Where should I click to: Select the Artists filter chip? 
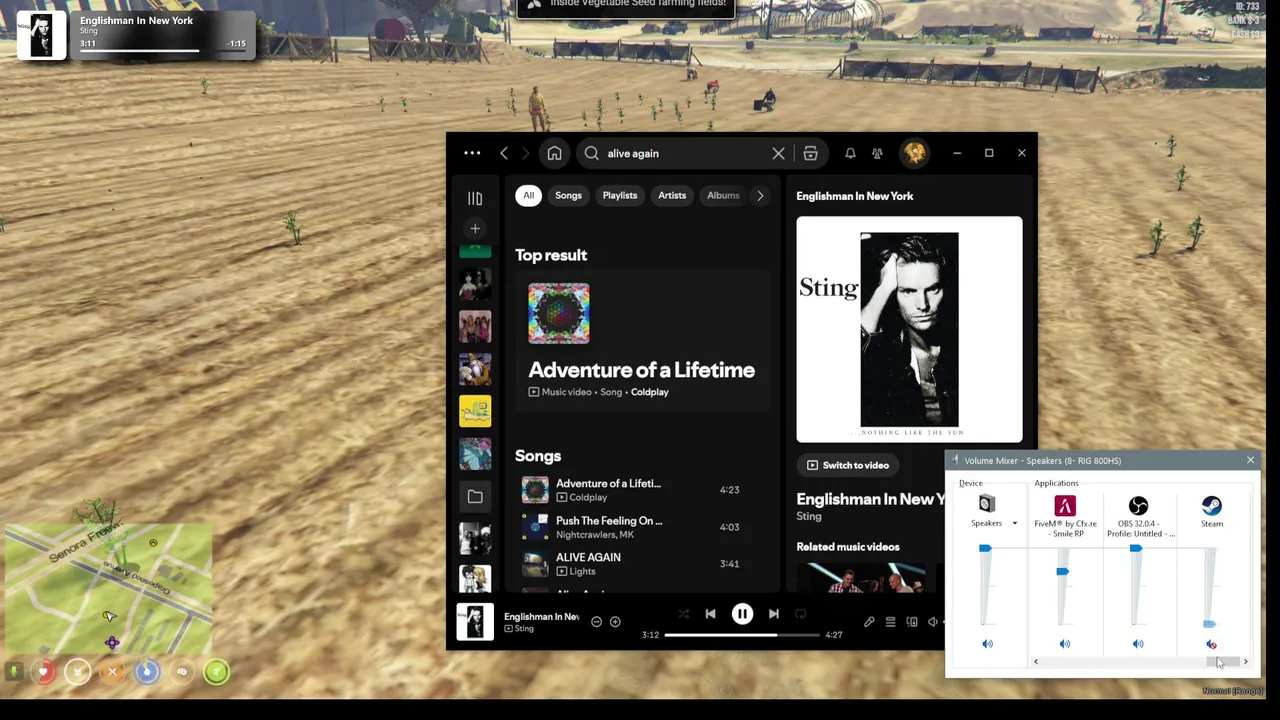coord(672,195)
